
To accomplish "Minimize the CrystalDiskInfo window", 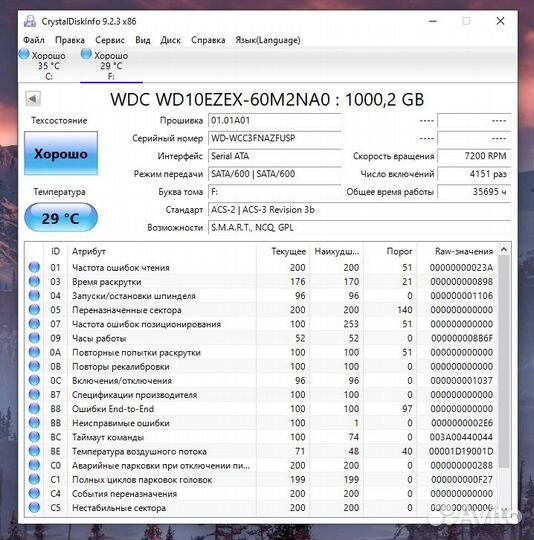I will (x=433, y=21).
